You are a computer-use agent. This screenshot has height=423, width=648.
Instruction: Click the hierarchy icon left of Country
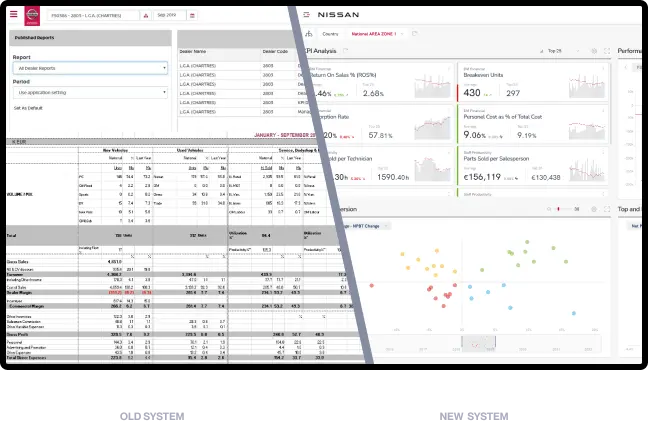click(x=309, y=34)
